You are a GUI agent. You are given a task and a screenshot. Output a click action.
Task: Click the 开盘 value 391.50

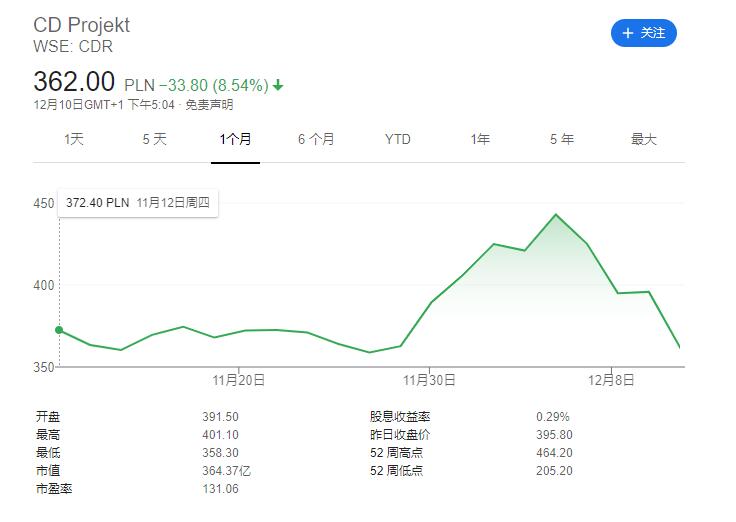point(220,416)
